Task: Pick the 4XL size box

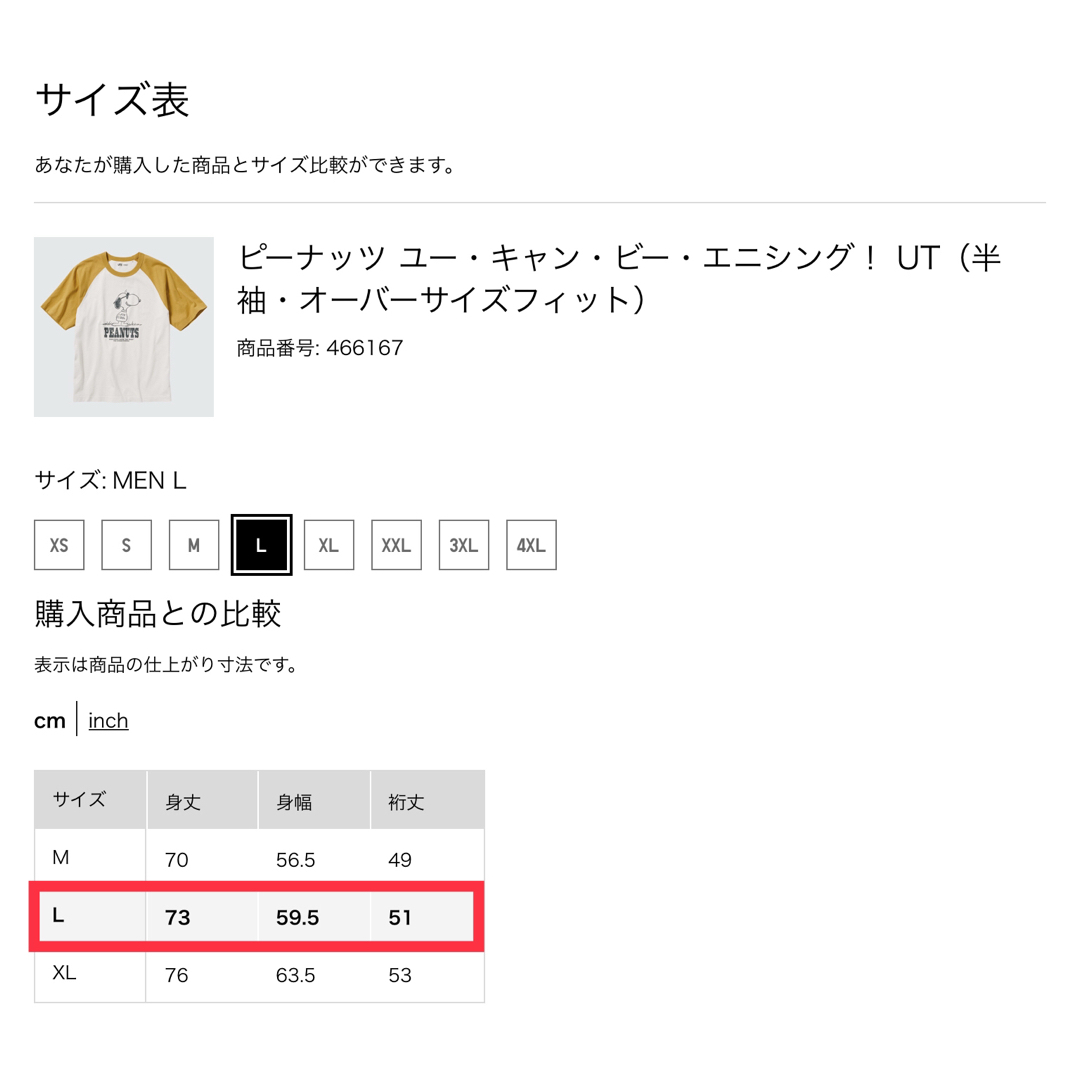Action: (532, 545)
